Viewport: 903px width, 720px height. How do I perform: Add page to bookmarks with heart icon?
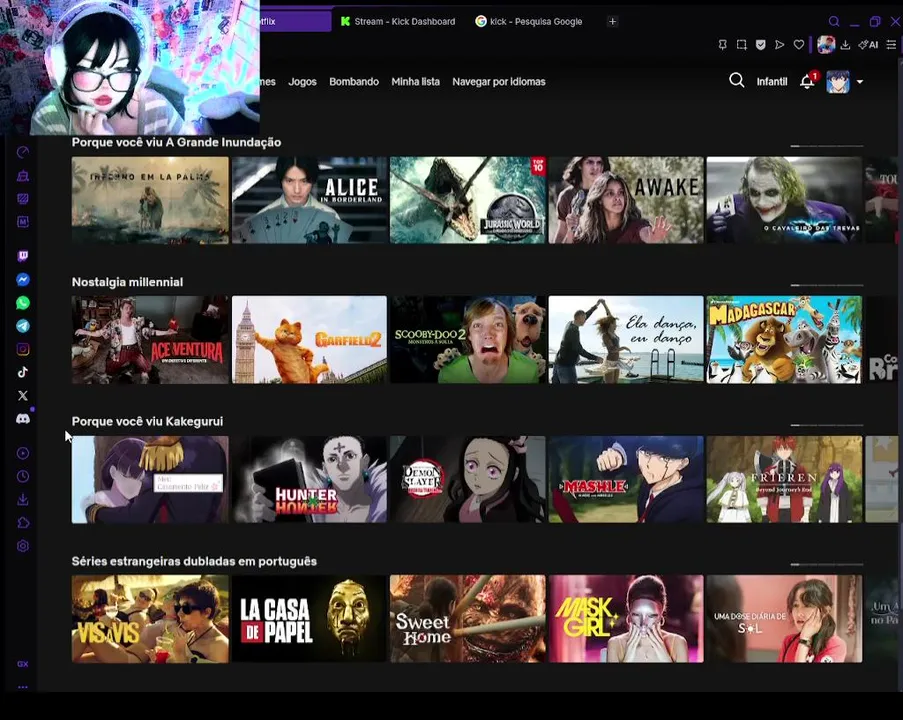pyautogui.click(x=799, y=45)
